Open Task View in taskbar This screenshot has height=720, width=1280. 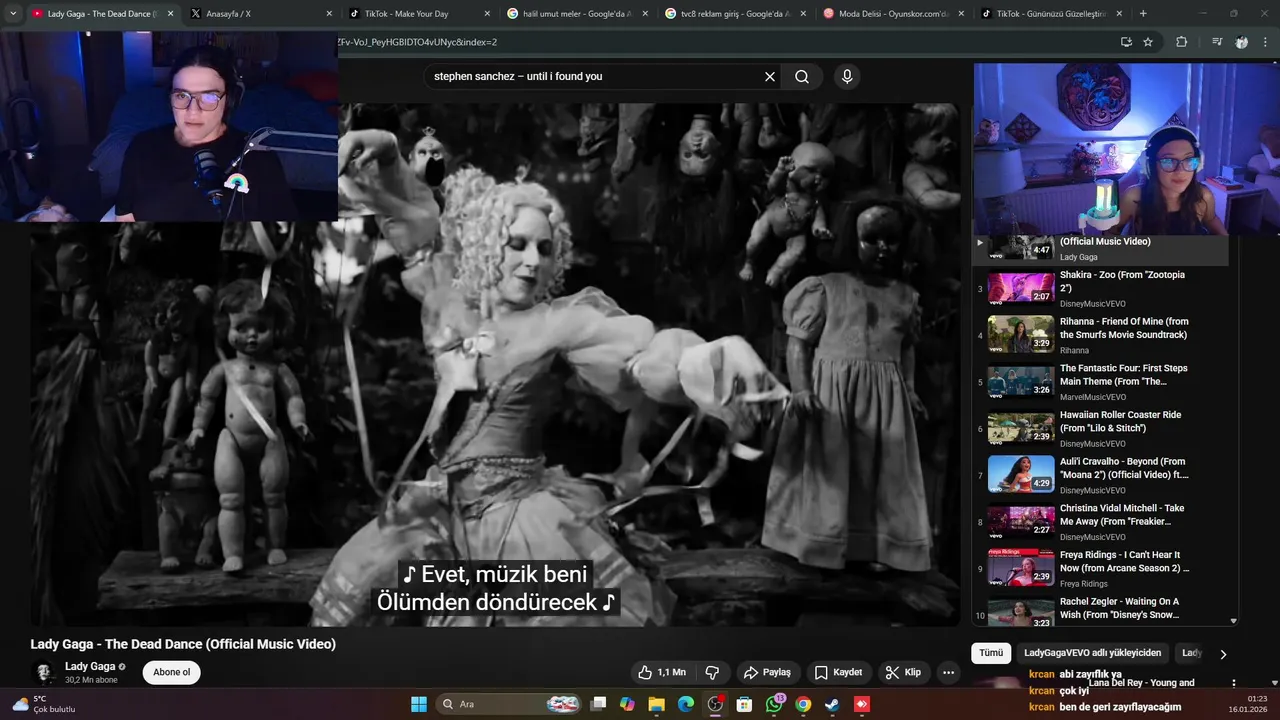(x=598, y=704)
